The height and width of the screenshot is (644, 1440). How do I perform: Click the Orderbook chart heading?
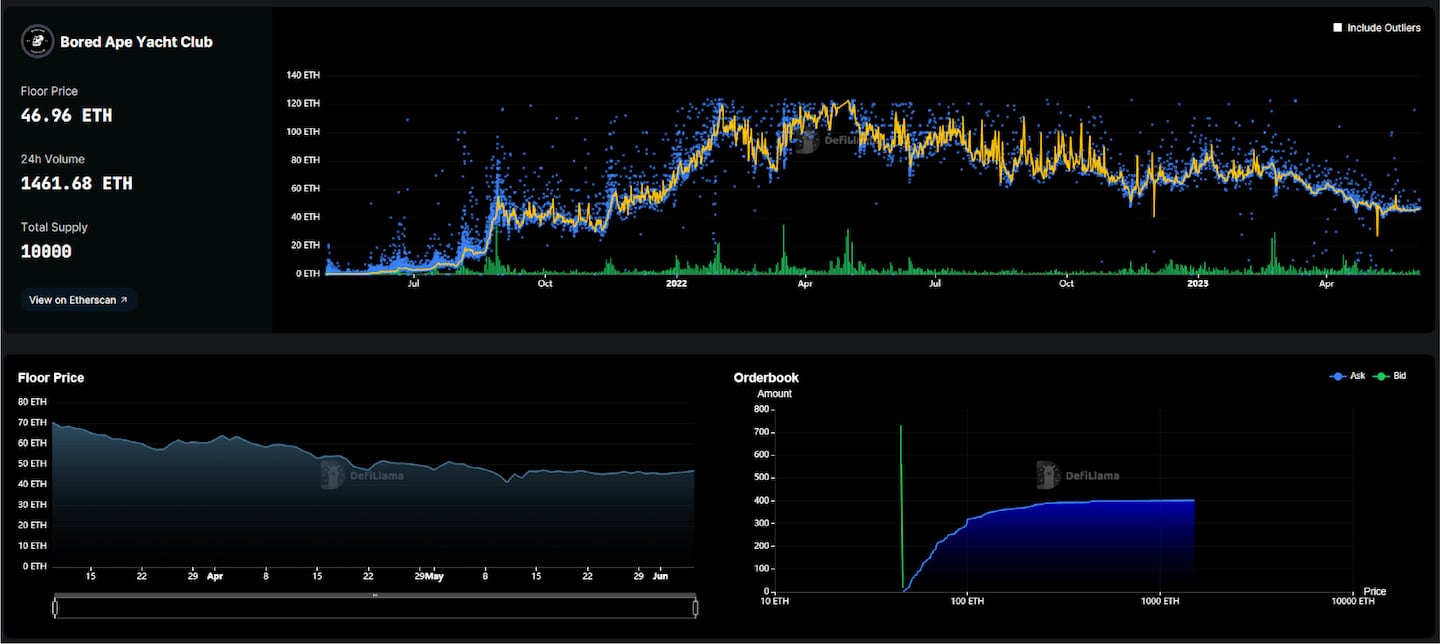766,378
